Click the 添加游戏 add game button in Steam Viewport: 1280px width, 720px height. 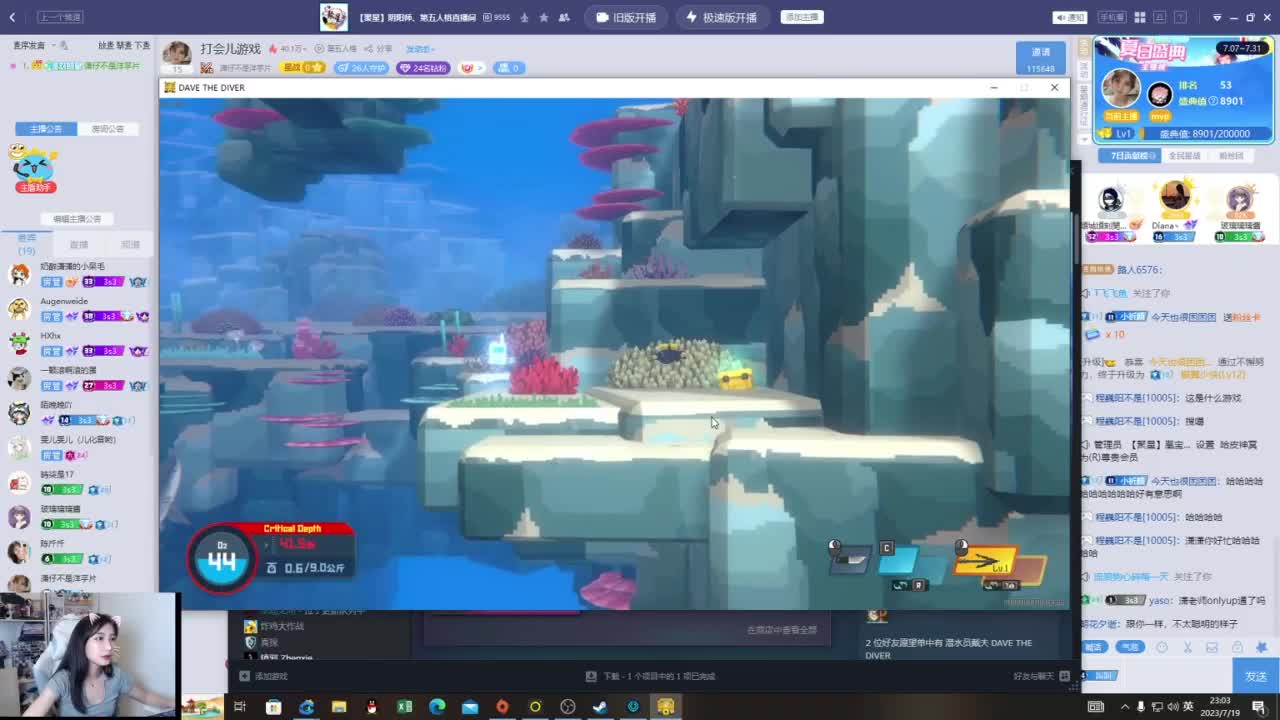[263, 676]
